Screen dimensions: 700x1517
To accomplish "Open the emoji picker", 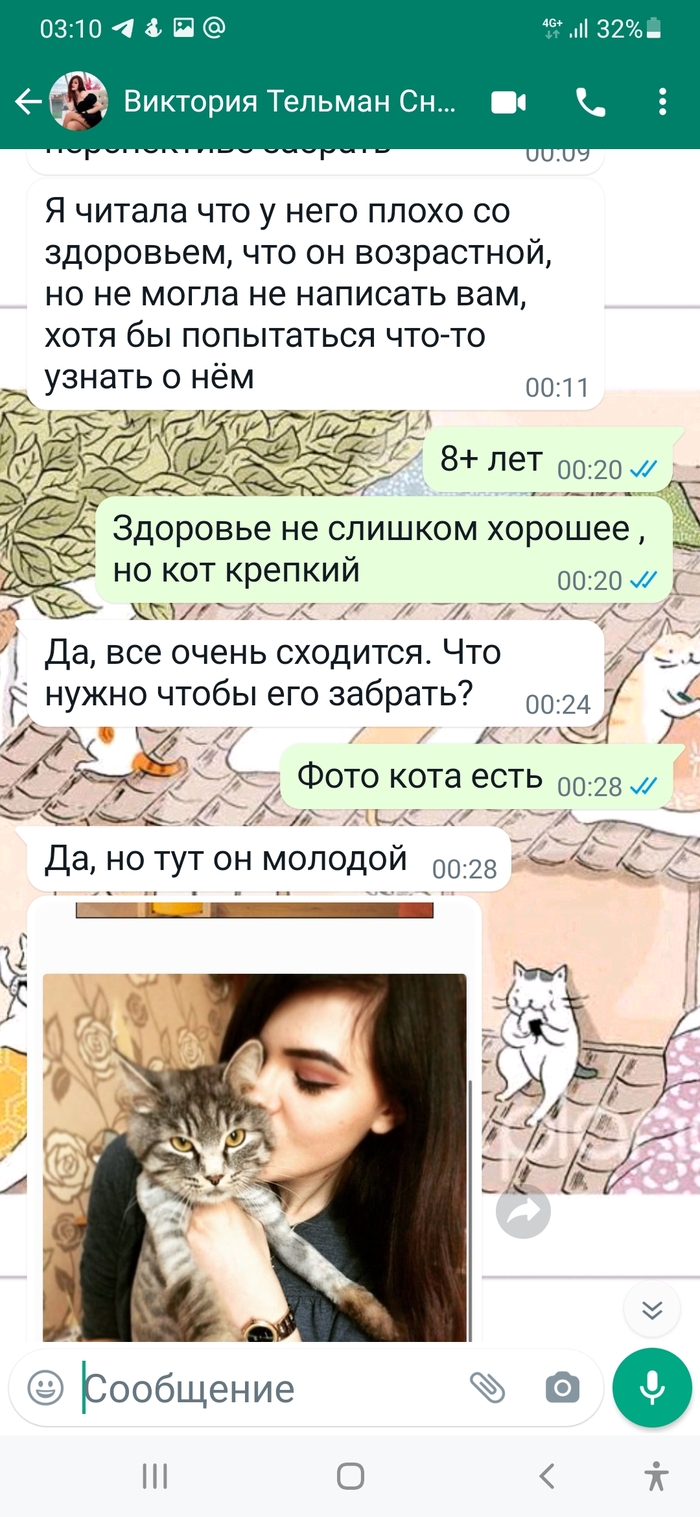I will [45, 1387].
